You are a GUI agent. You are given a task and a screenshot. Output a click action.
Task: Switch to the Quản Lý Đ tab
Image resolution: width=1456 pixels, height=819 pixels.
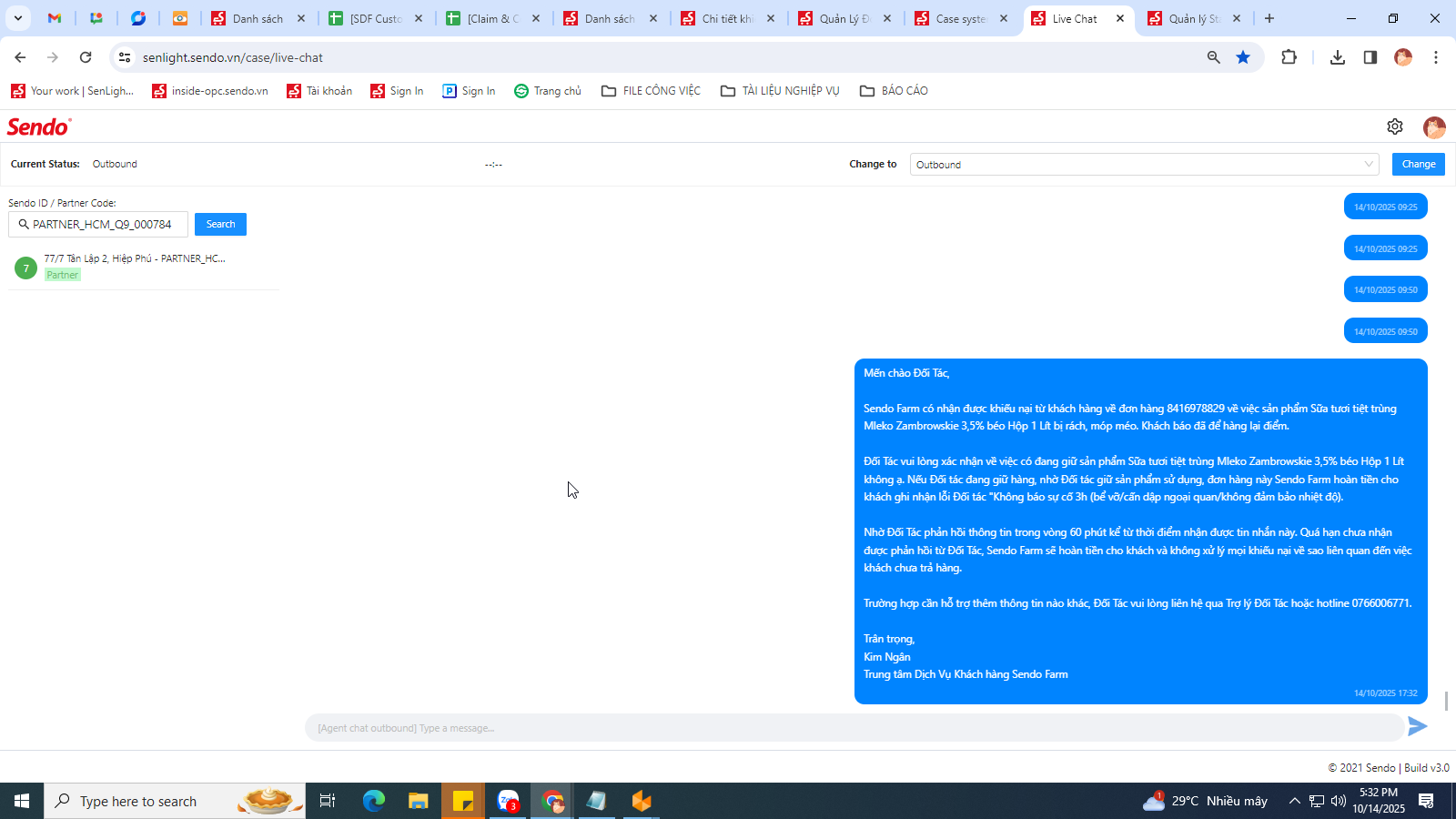coord(845,18)
